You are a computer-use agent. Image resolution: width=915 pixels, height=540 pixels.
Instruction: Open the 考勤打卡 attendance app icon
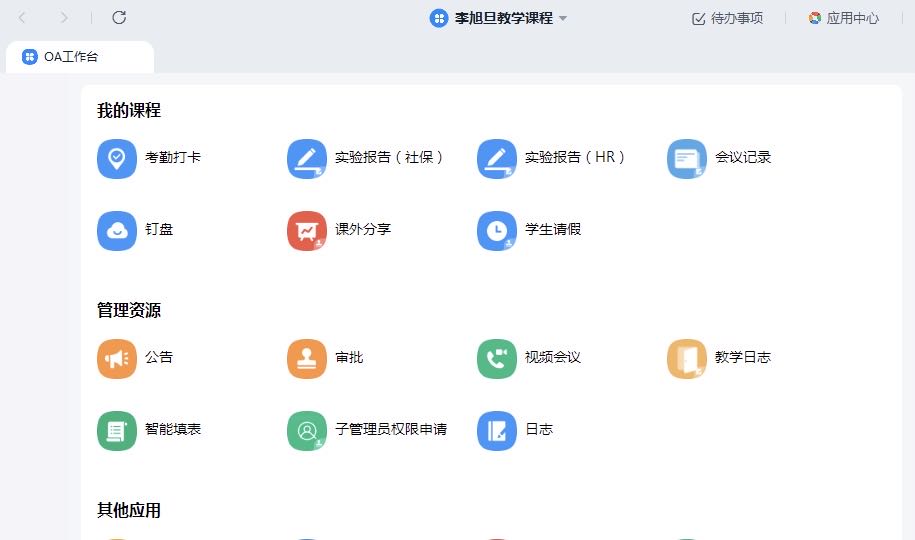pos(117,159)
